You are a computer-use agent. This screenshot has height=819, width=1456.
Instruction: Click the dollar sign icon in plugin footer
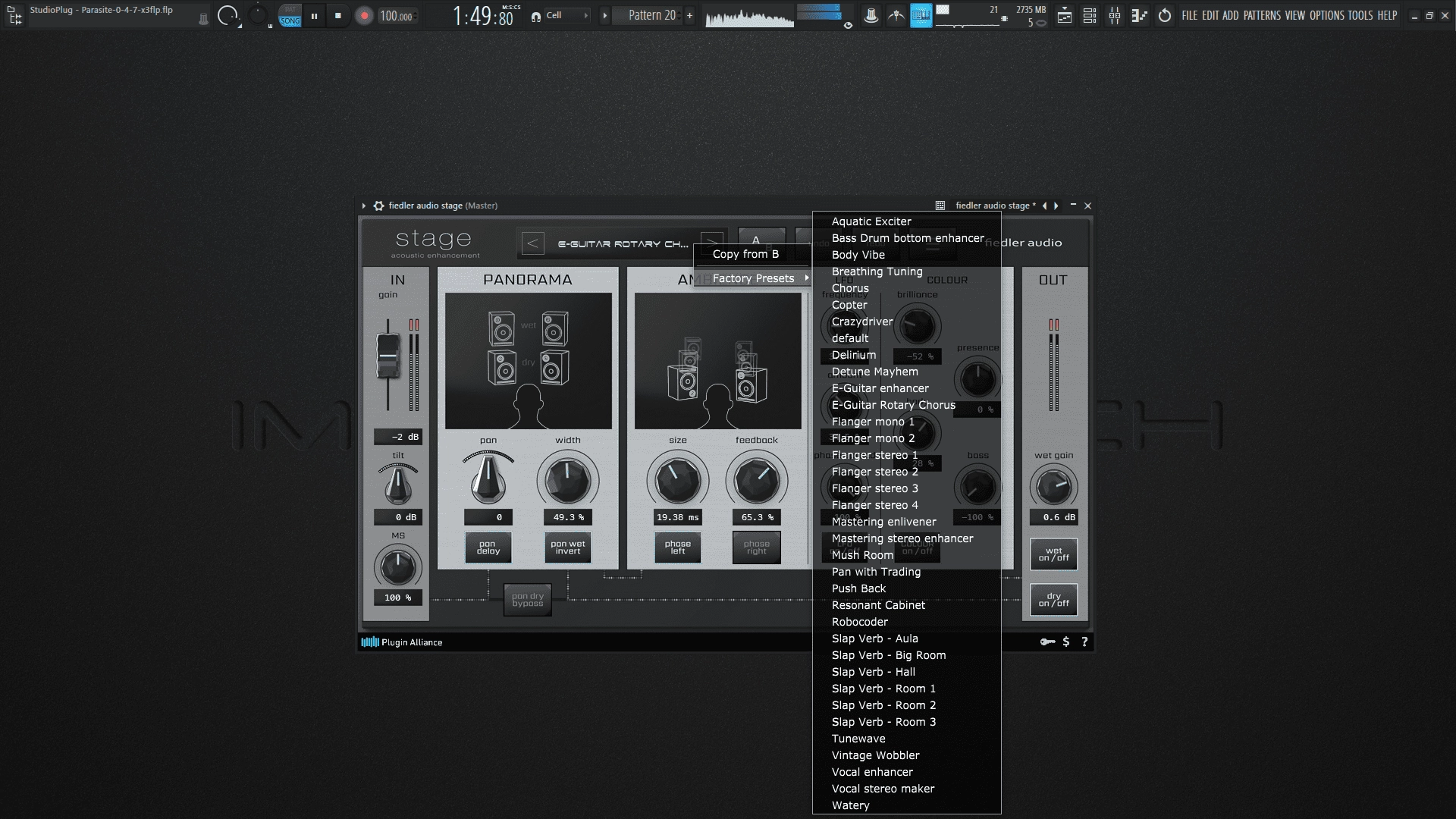1066,642
